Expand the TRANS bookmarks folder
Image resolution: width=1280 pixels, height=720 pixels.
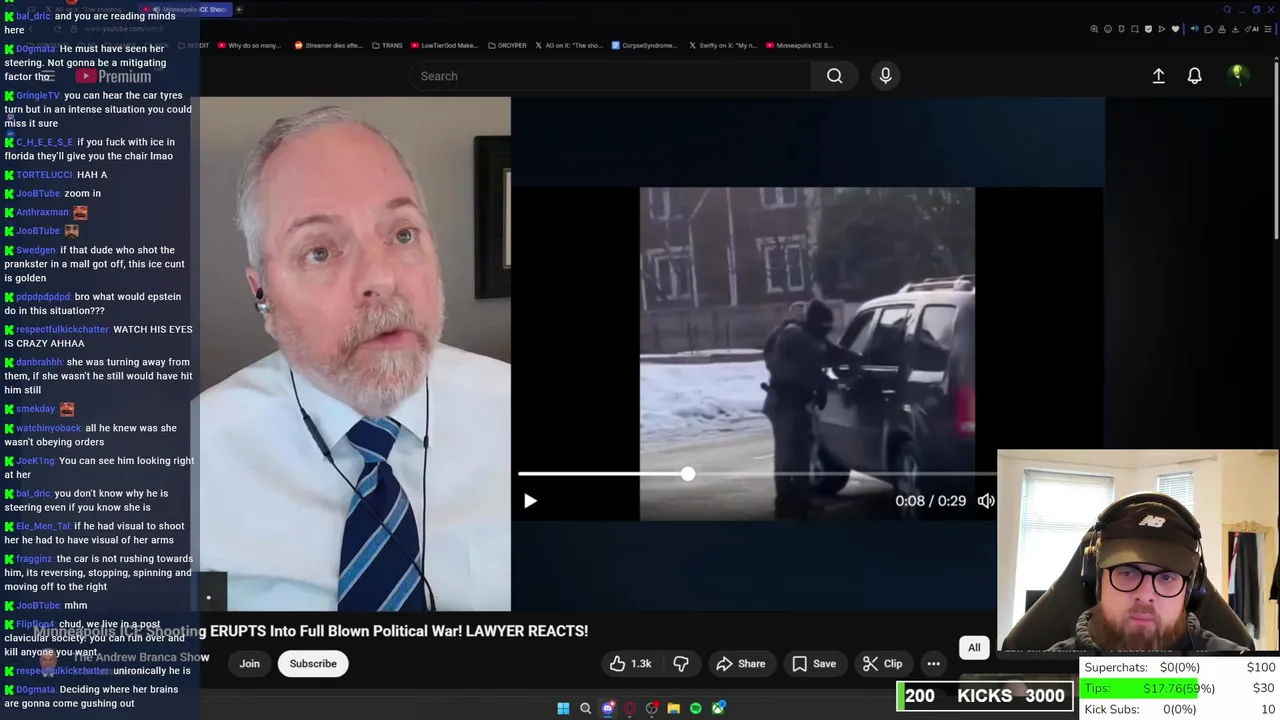pos(388,45)
